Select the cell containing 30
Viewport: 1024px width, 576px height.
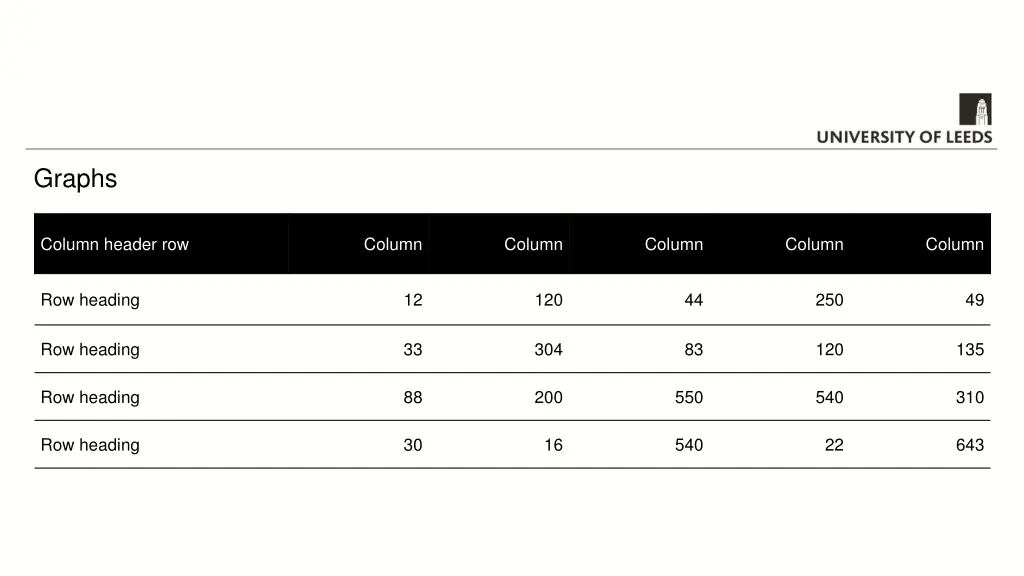[413, 446]
